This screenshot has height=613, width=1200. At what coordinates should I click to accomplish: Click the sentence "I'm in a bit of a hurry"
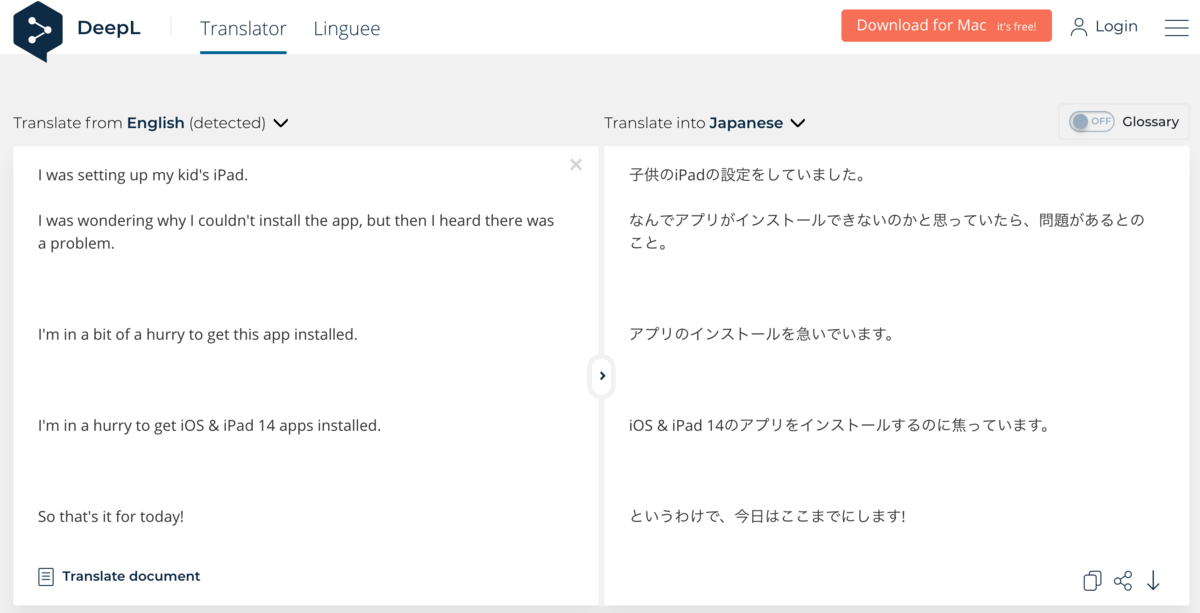pyautogui.click(x=198, y=335)
